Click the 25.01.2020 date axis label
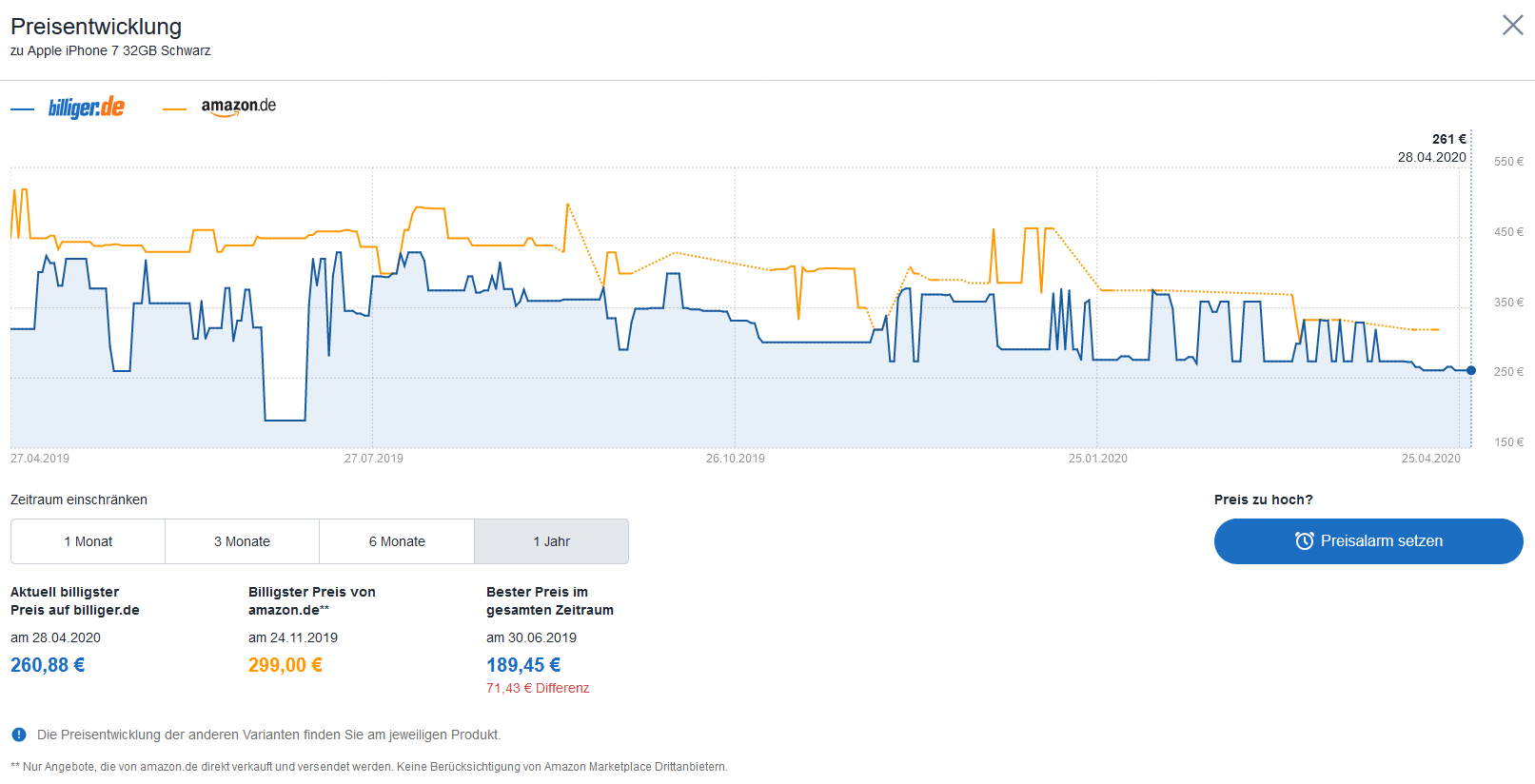Screen dimensions: 1535x784 click(x=1097, y=459)
